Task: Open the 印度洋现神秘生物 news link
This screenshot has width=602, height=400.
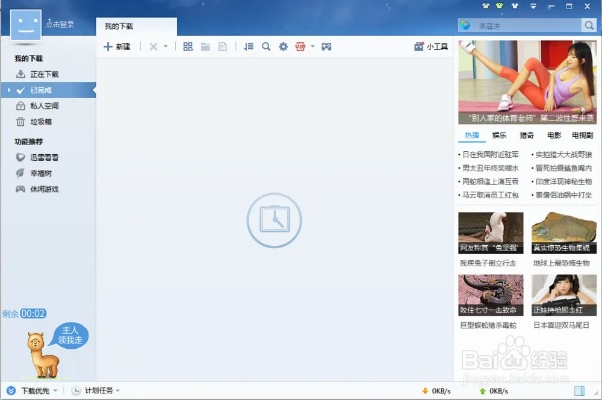Action: tap(564, 181)
